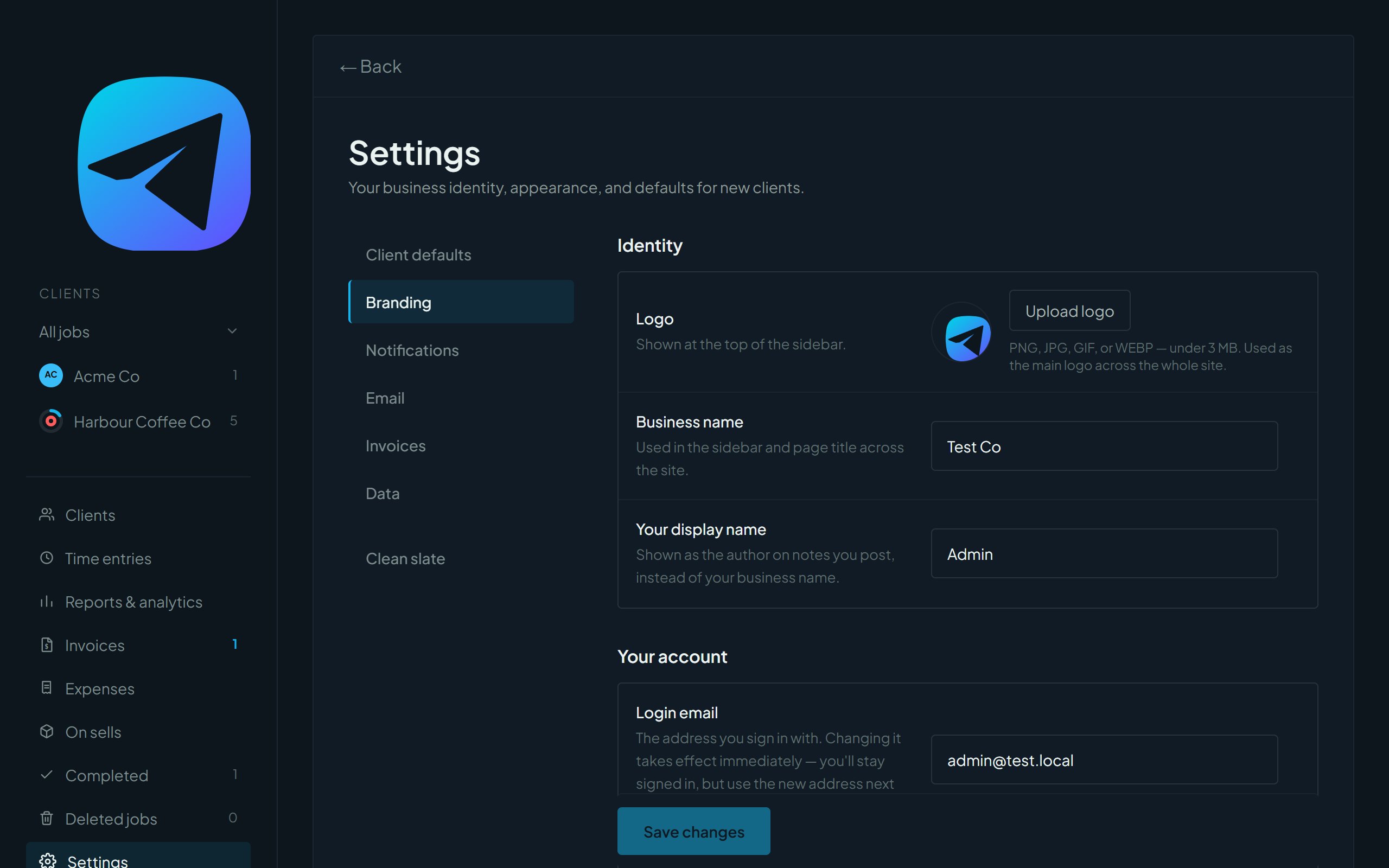Click the Harbour Coffee Co avatar icon
Viewport: 1389px width, 868px height.
coord(51,421)
